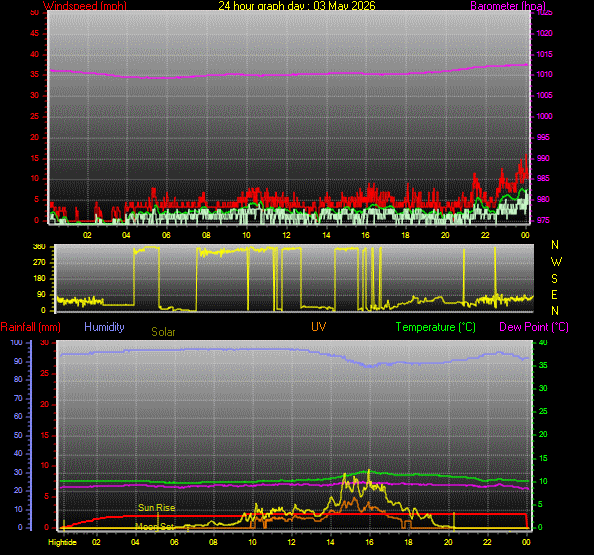Click the 975 barometer axis value
The image size is (594, 555).
coord(543,220)
